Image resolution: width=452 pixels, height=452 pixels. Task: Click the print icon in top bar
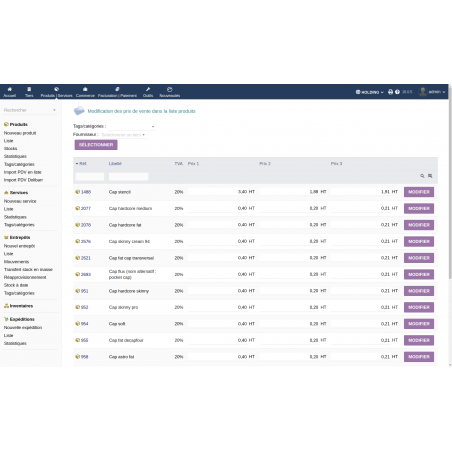click(x=390, y=92)
